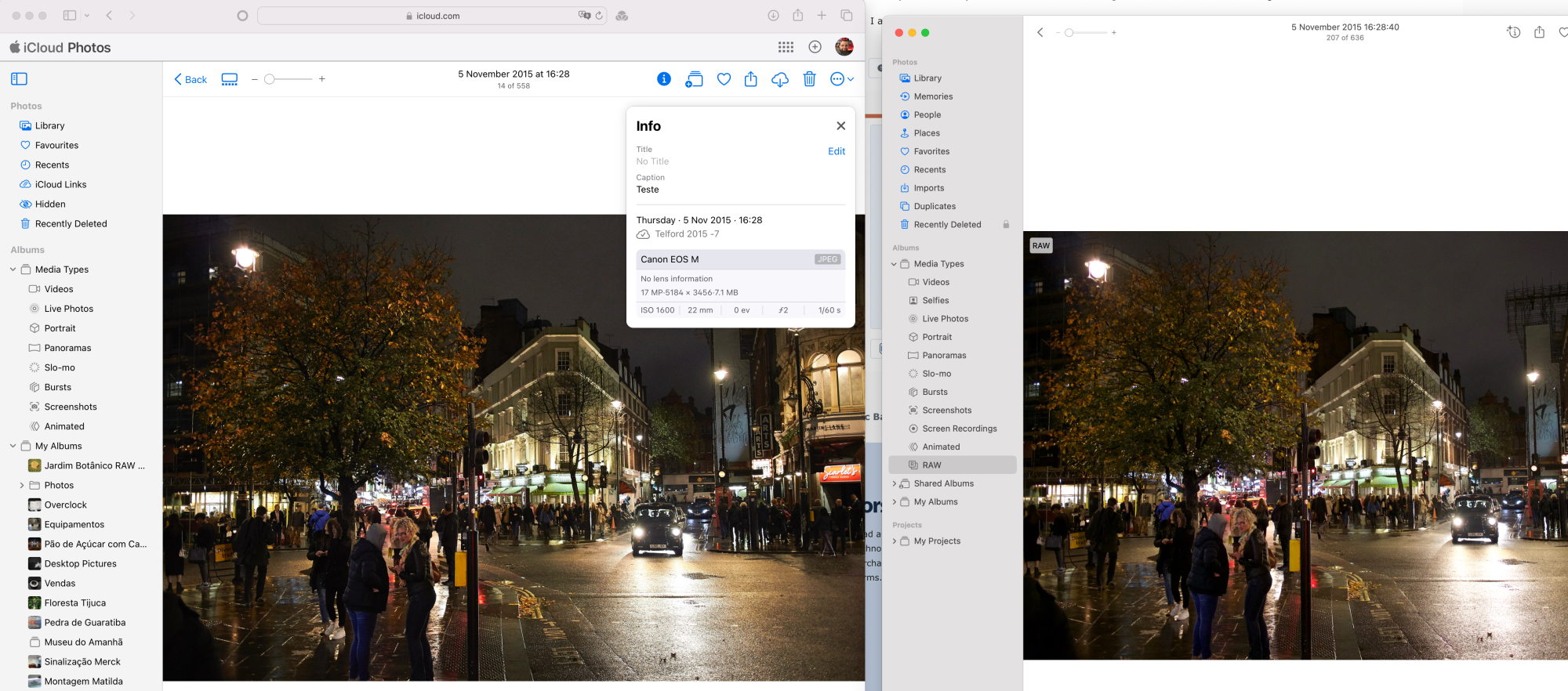This screenshot has width=1568, height=691.
Task: Click Share icon in the Photos app toolbar
Action: pos(1539,32)
